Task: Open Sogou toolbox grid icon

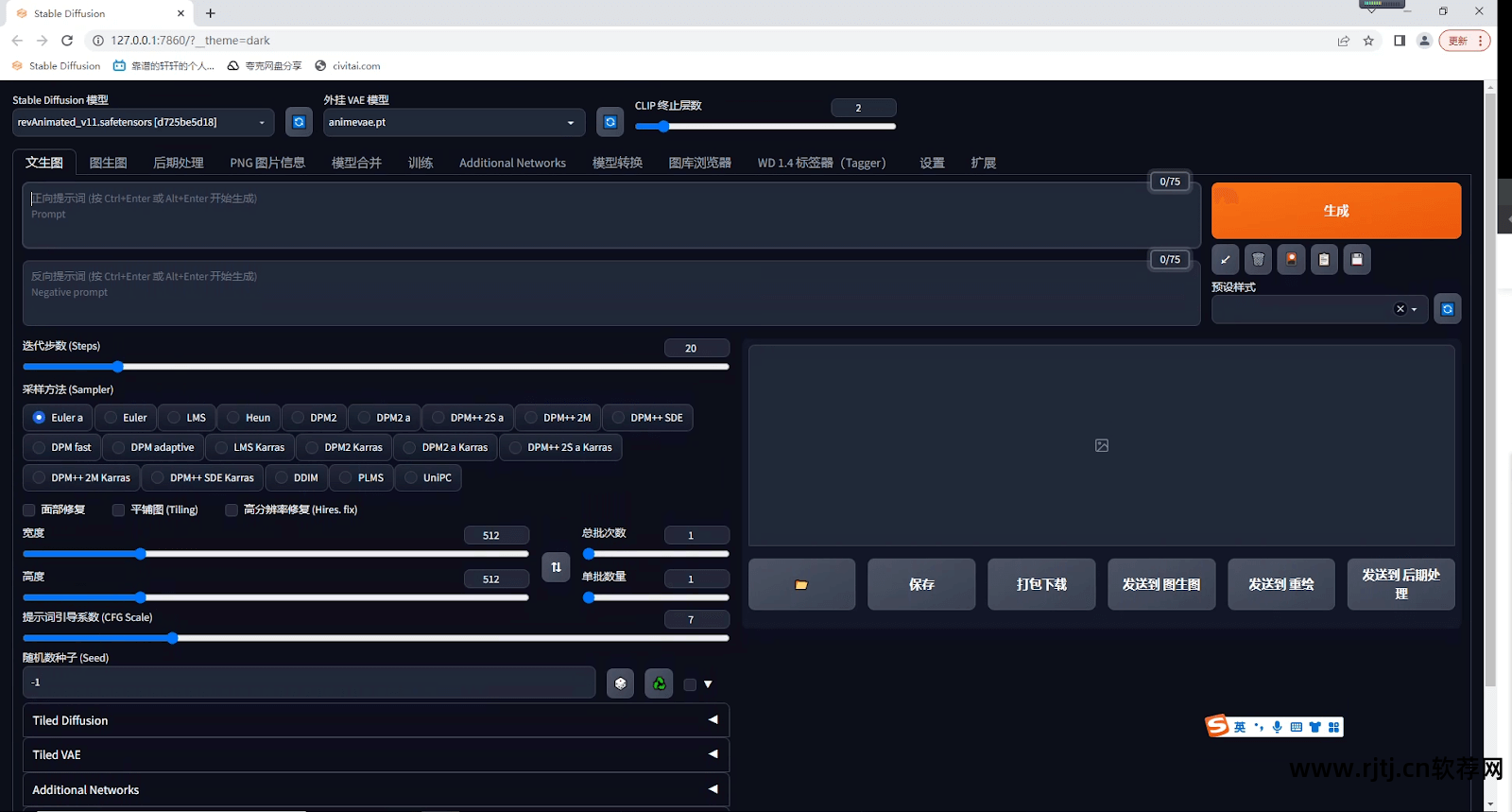Action: pyautogui.click(x=1333, y=727)
